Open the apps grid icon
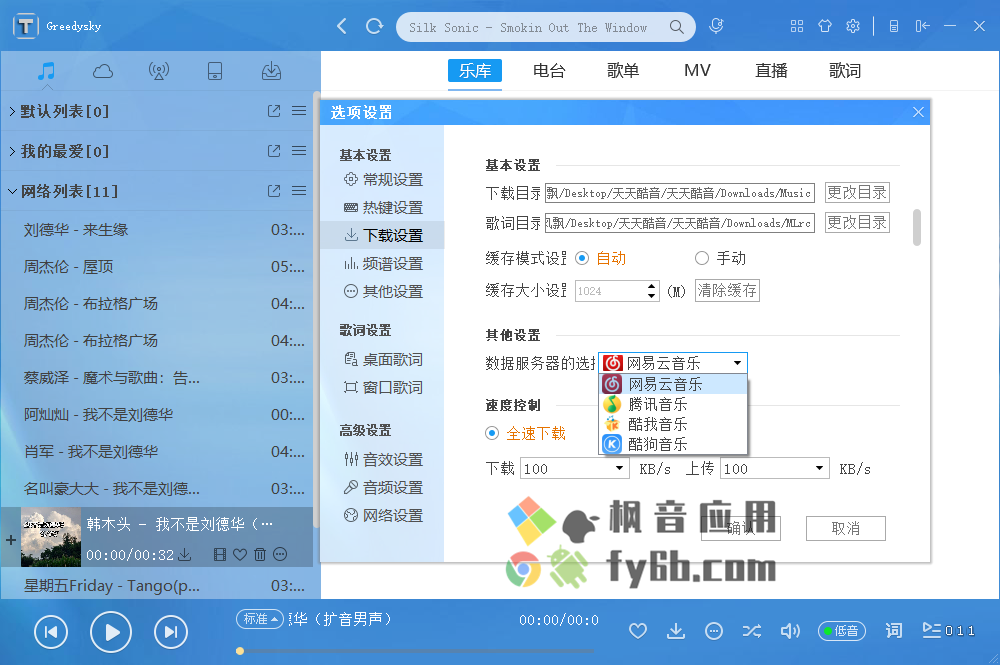Viewport: 1000px width, 665px height. (797, 26)
